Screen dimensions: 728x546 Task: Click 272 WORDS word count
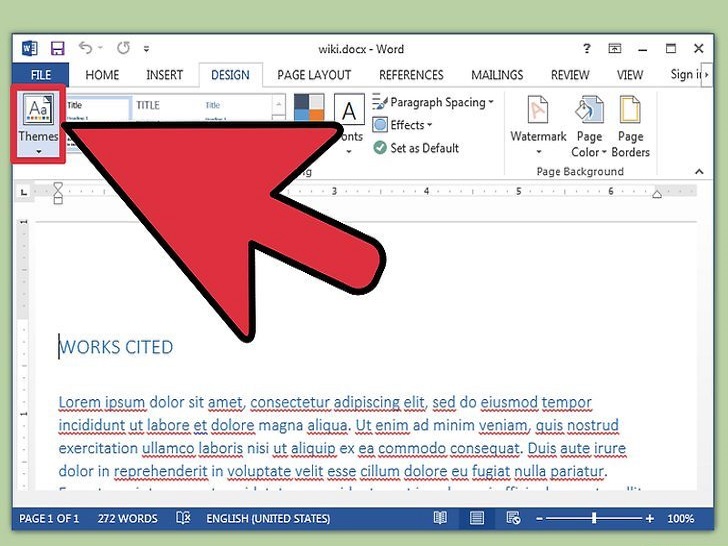pyautogui.click(x=128, y=519)
